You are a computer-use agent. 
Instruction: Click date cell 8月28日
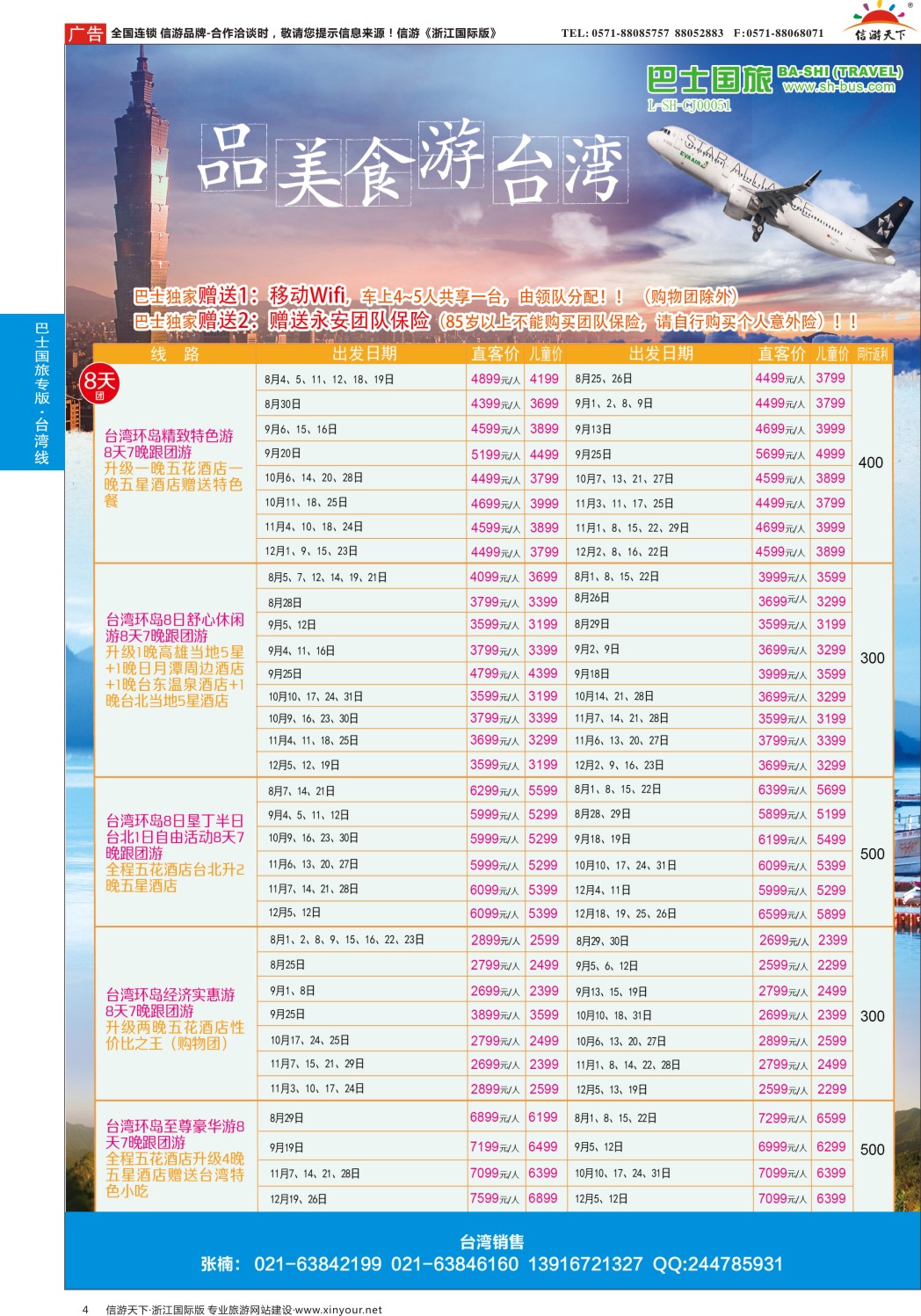pyautogui.click(x=285, y=603)
